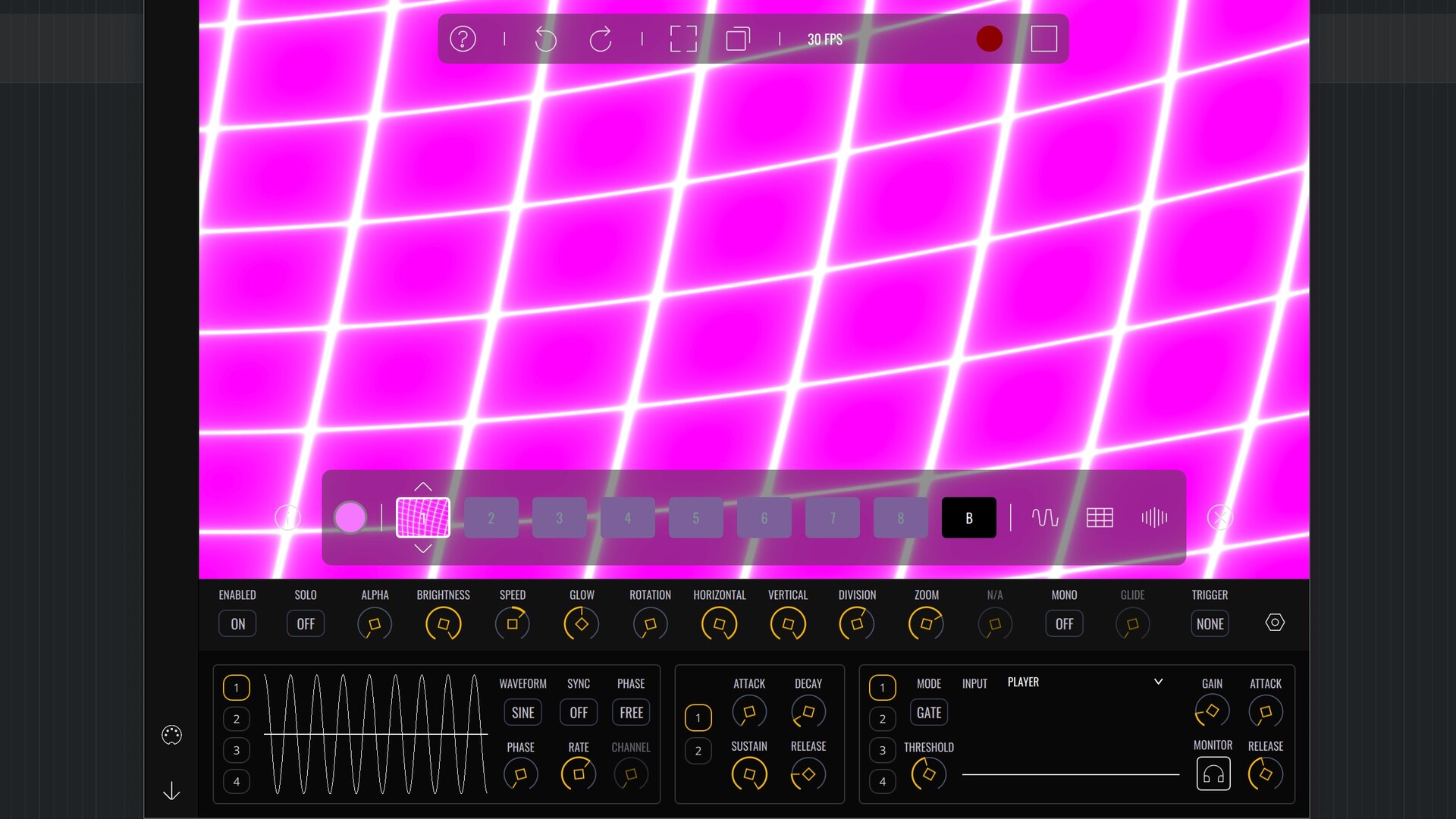This screenshot has width=1456, height=819.
Task: Select LFO slot 4
Action: pyautogui.click(x=236, y=781)
